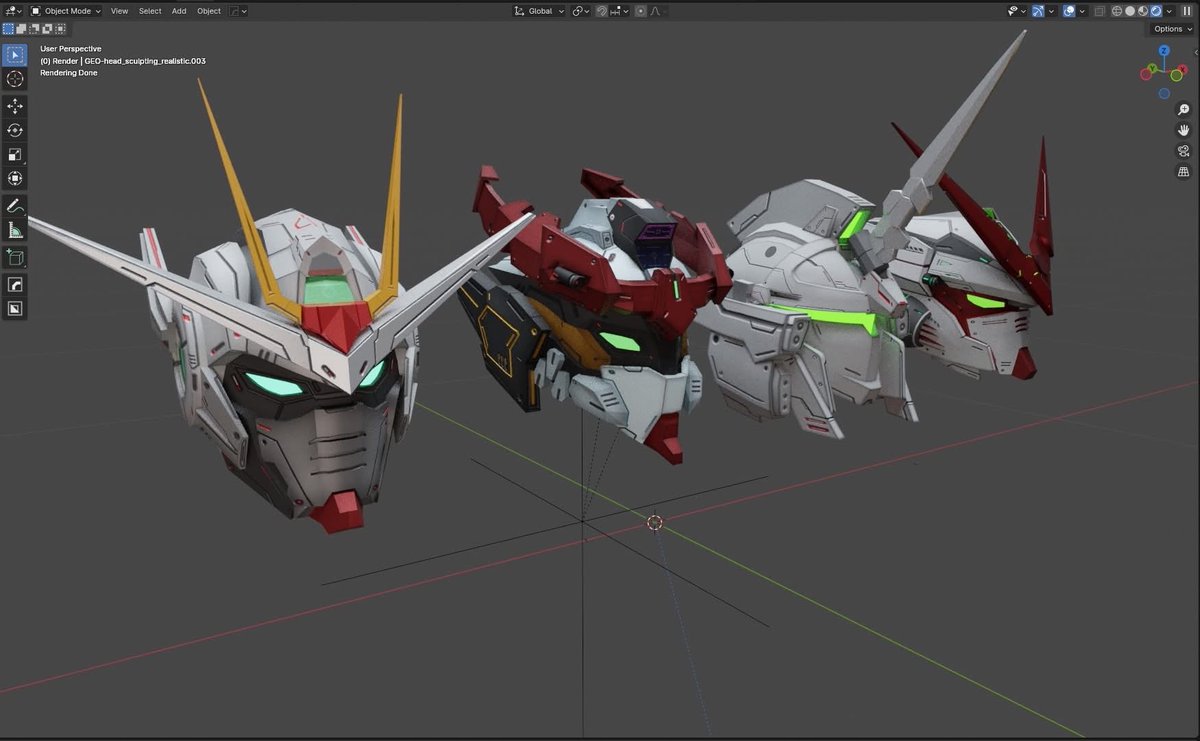Open the header curve icon dropdown
1200x741 pixels.
pos(238,11)
